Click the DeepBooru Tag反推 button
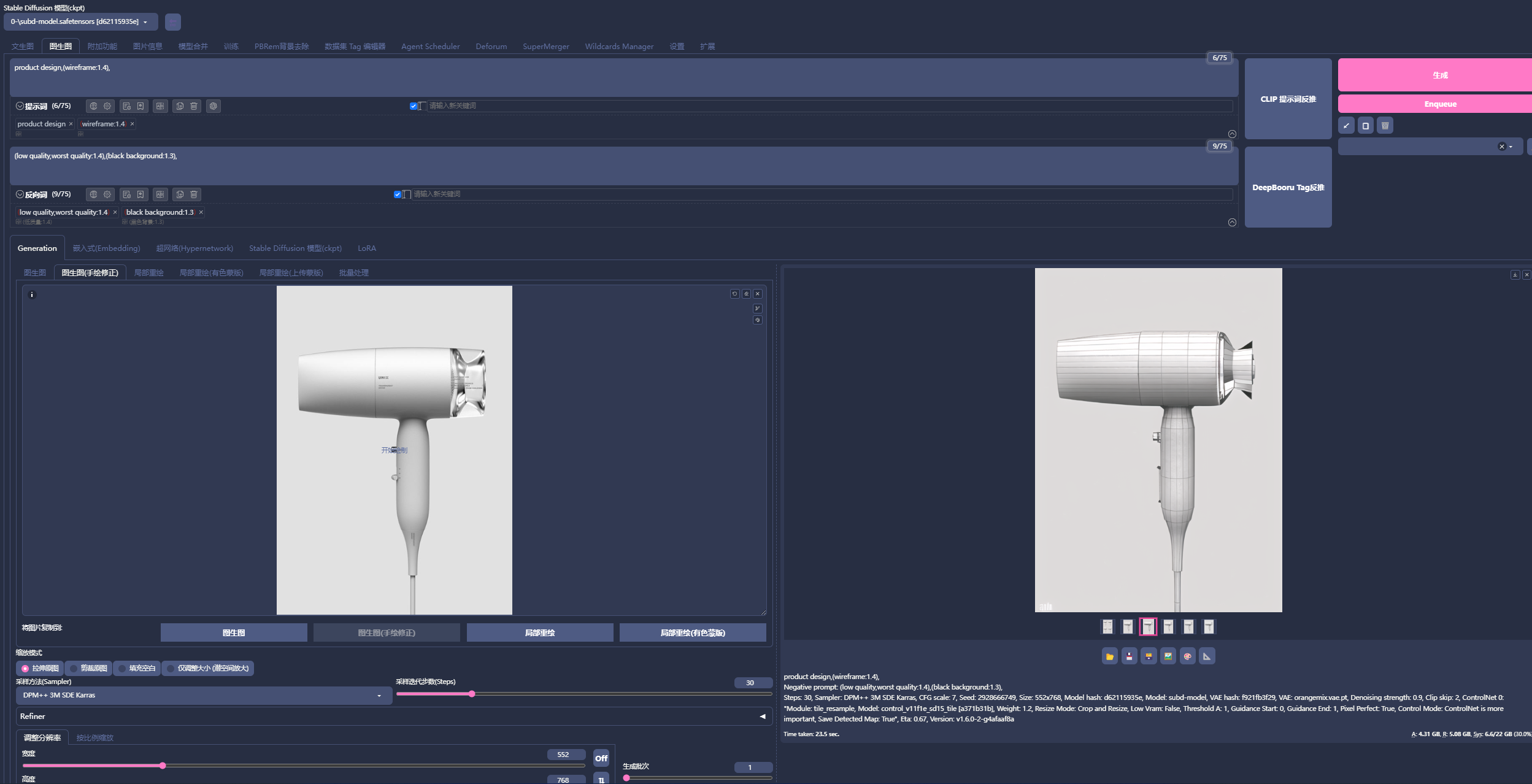Image resolution: width=1532 pixels, height=784 pixels. coord(1287,188)
